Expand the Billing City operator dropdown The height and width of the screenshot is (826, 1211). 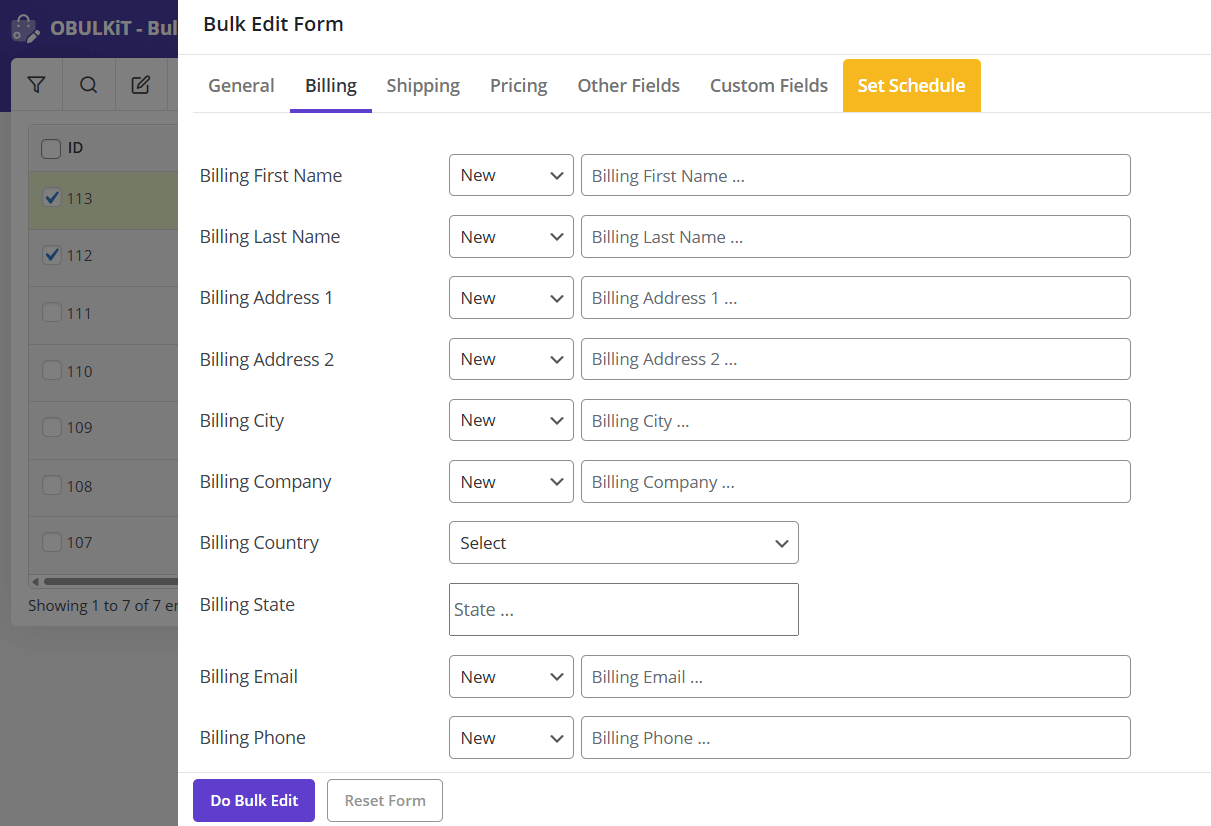[x=511, y=421]
